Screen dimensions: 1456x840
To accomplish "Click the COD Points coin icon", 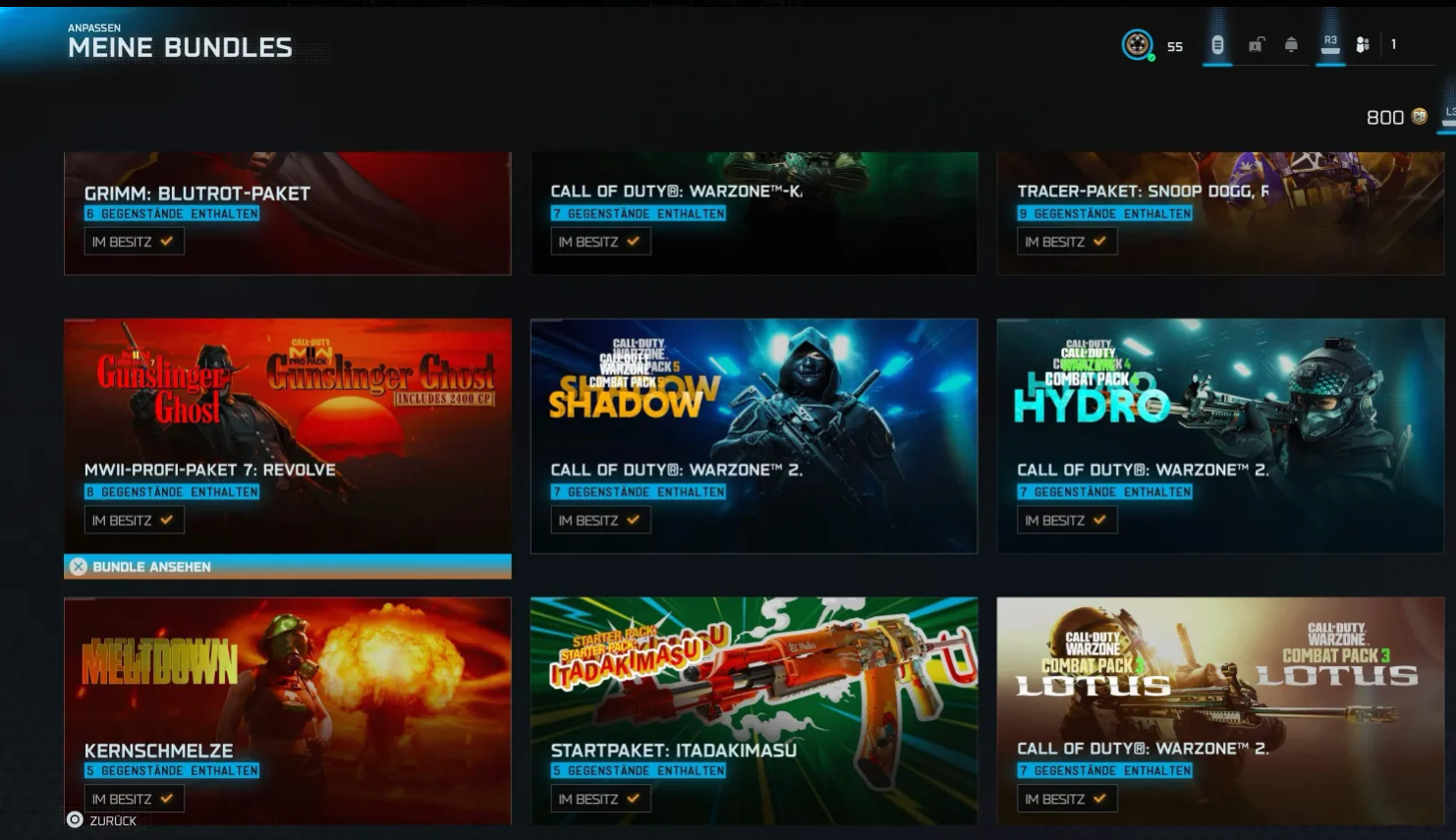I will (x=1419, y=117).
